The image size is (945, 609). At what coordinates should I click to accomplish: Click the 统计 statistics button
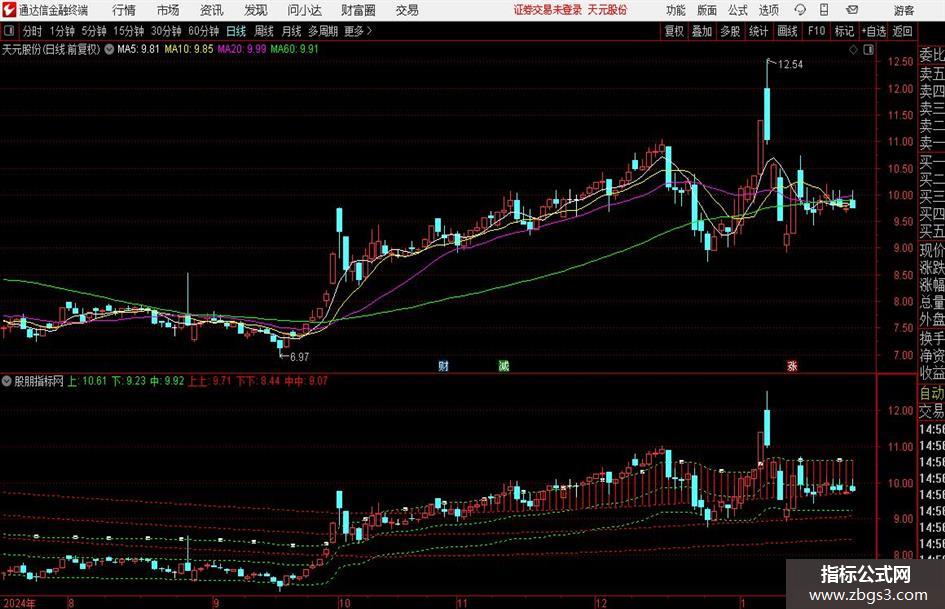758,31
